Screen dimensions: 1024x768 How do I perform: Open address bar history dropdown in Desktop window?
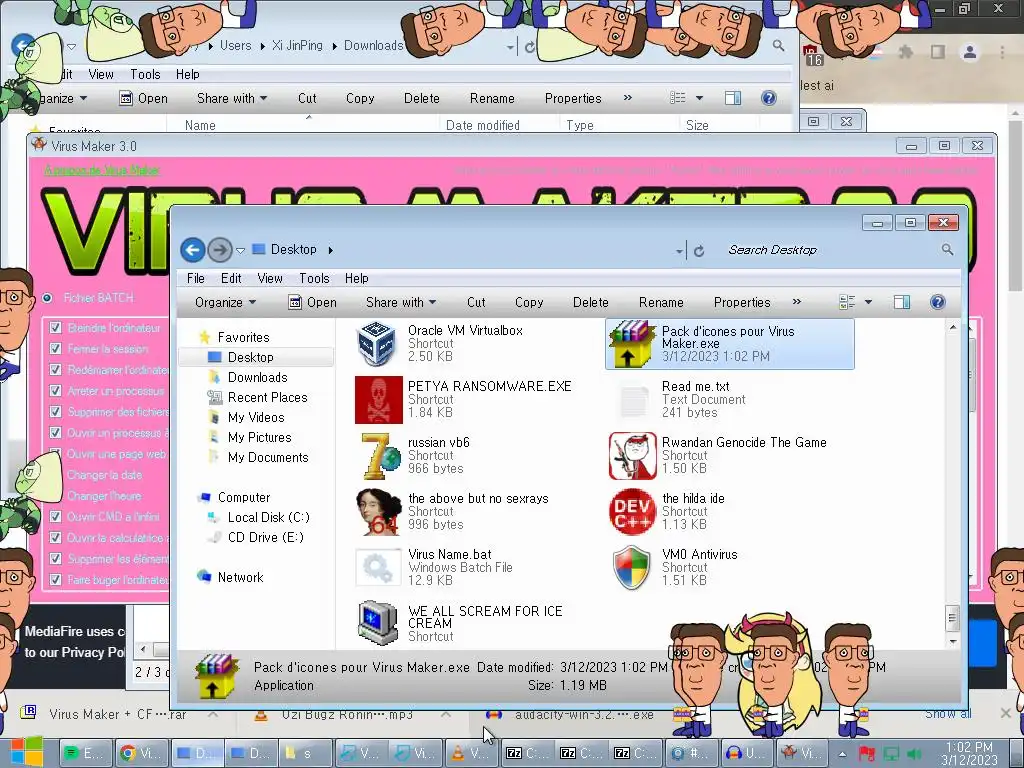(679, 251)
